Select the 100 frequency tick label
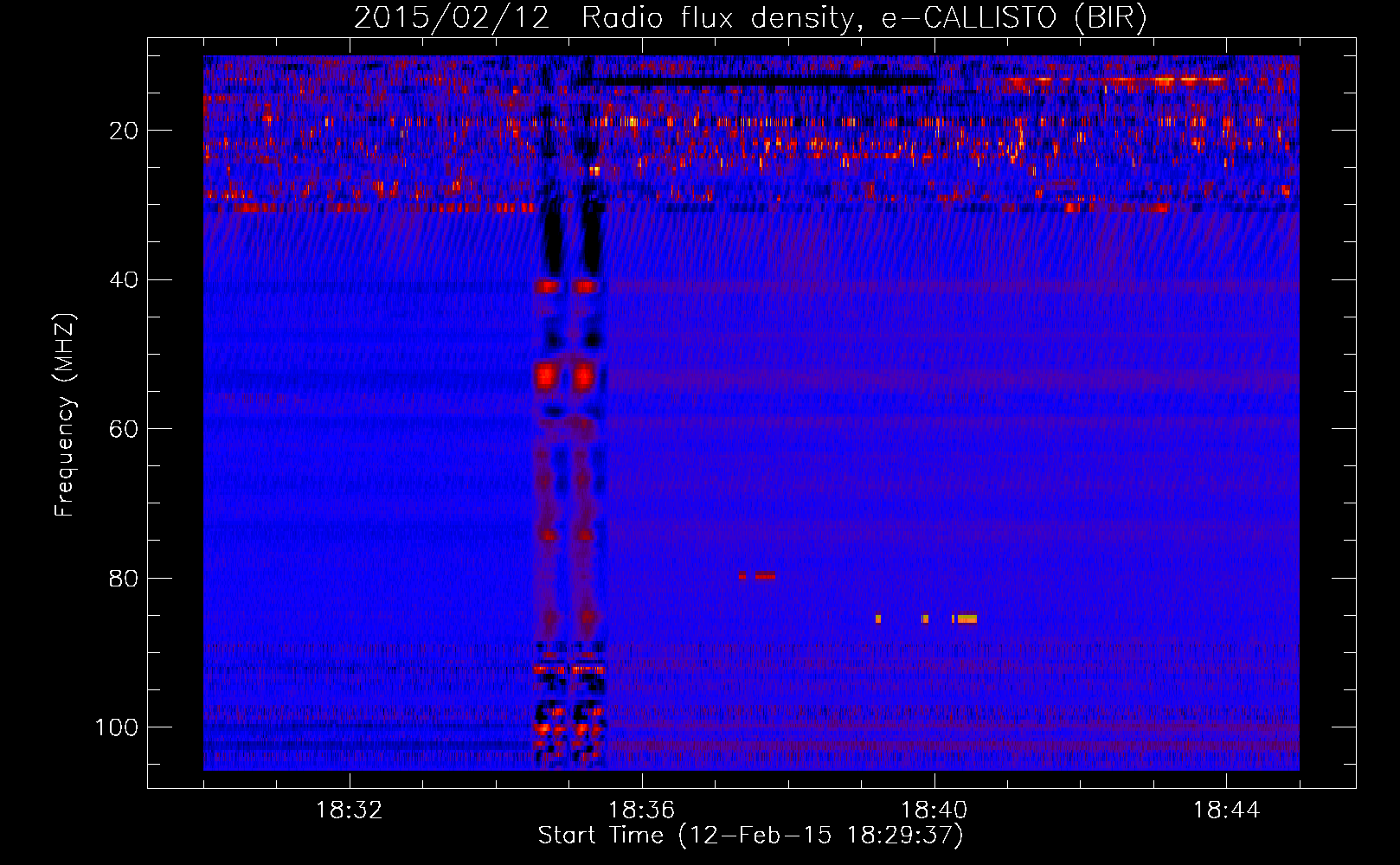Screen dimensions: 1400x865 click(x=117, y=727)
